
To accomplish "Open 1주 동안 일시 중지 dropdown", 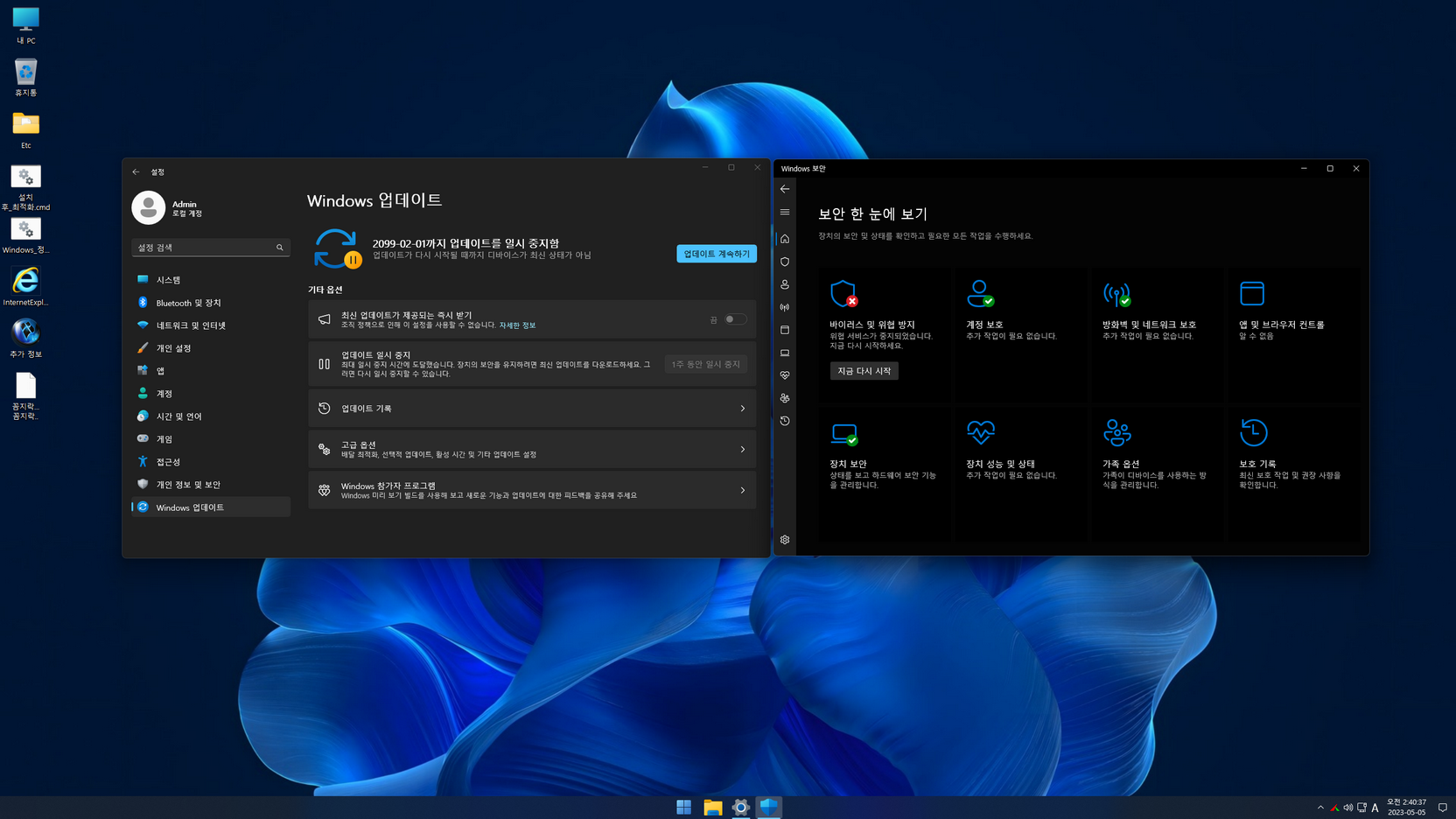I will (705, 364).
